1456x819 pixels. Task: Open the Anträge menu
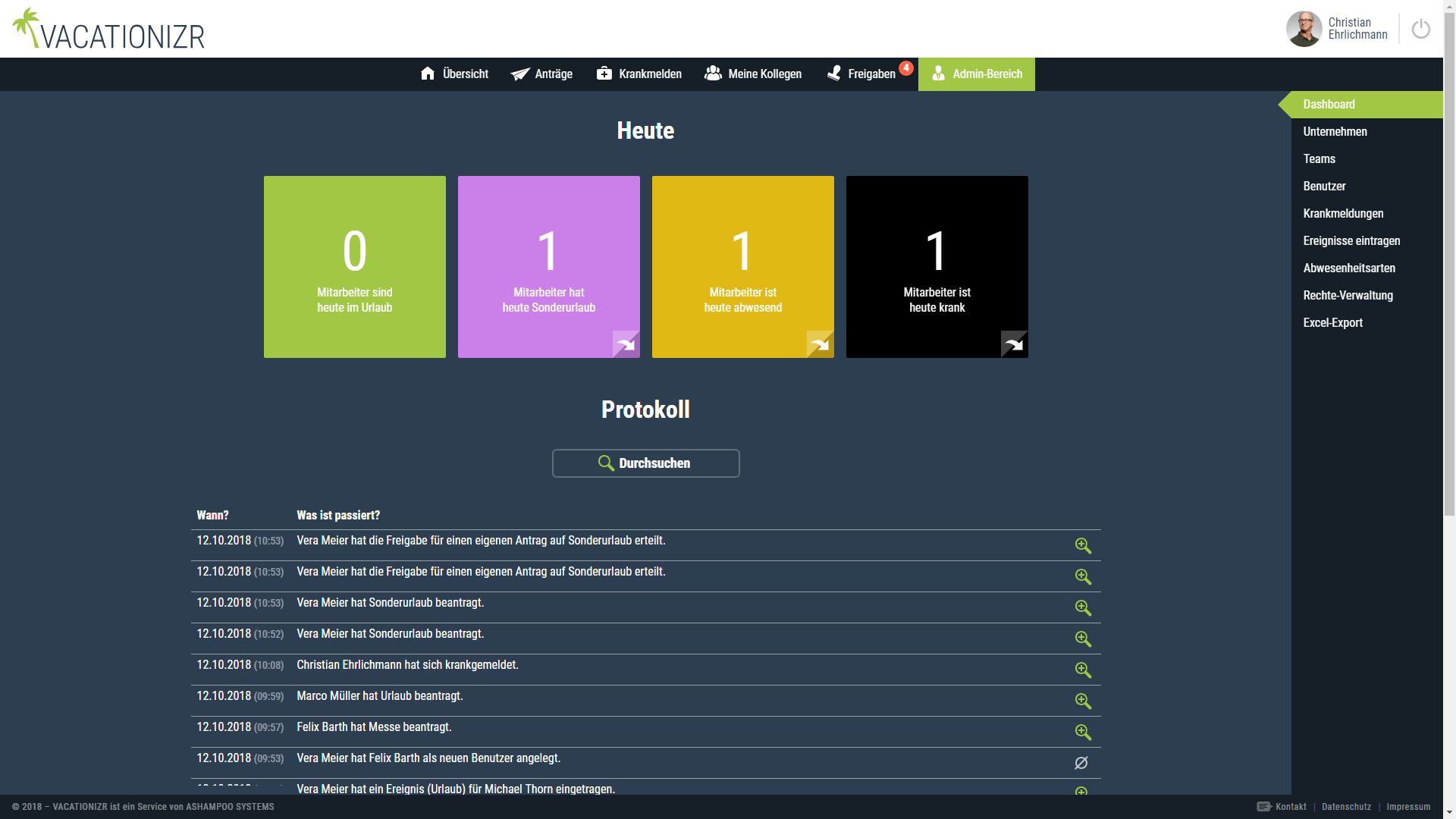541,74
